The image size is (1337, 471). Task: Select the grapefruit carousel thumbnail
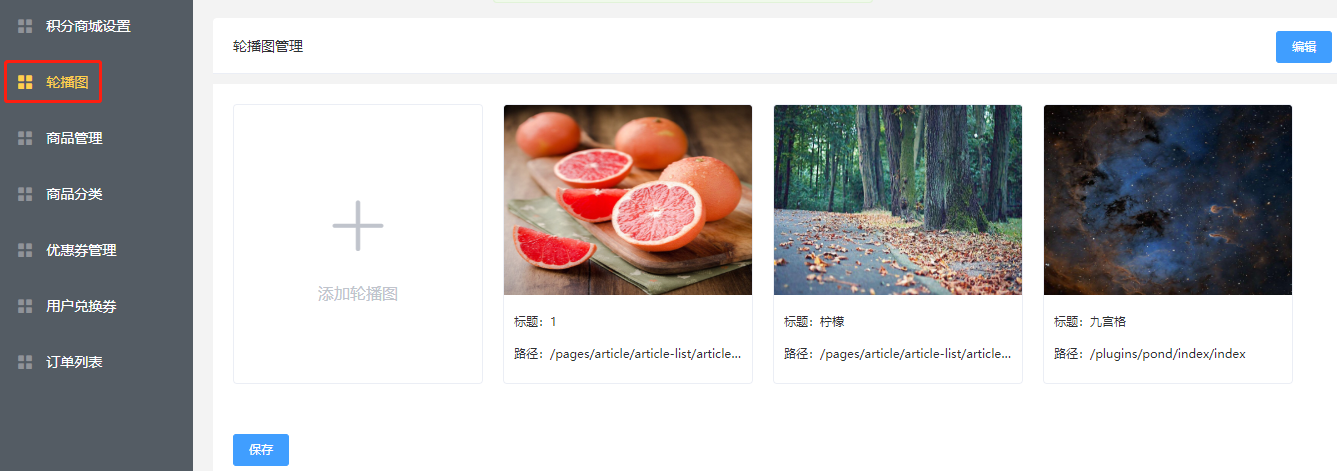(x=628, y=200)
